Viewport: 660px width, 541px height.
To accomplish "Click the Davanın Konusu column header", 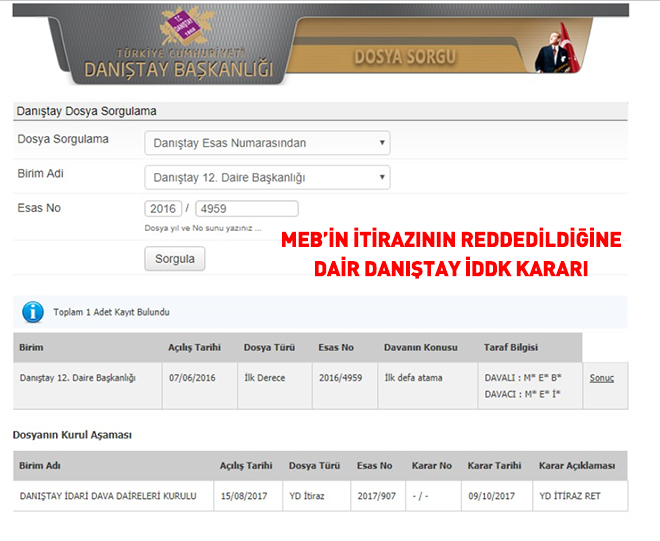I will point(420,347).
